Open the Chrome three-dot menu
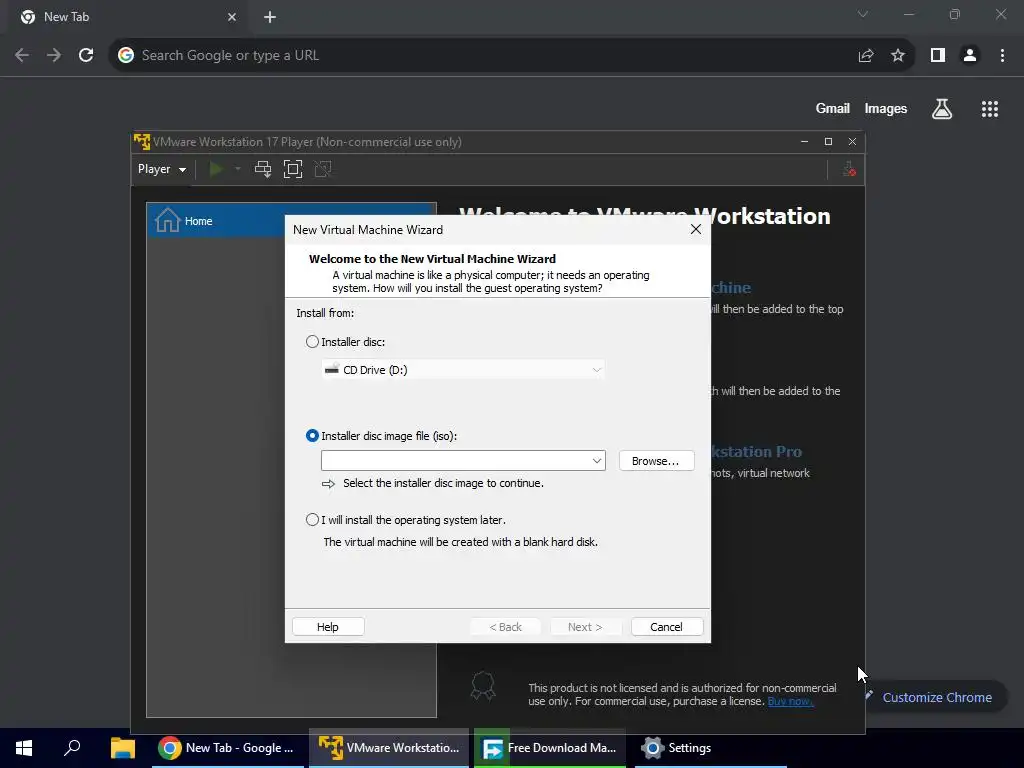Image resolution: width=1024 pixels, height=768 pixels. coord(1002,56)
